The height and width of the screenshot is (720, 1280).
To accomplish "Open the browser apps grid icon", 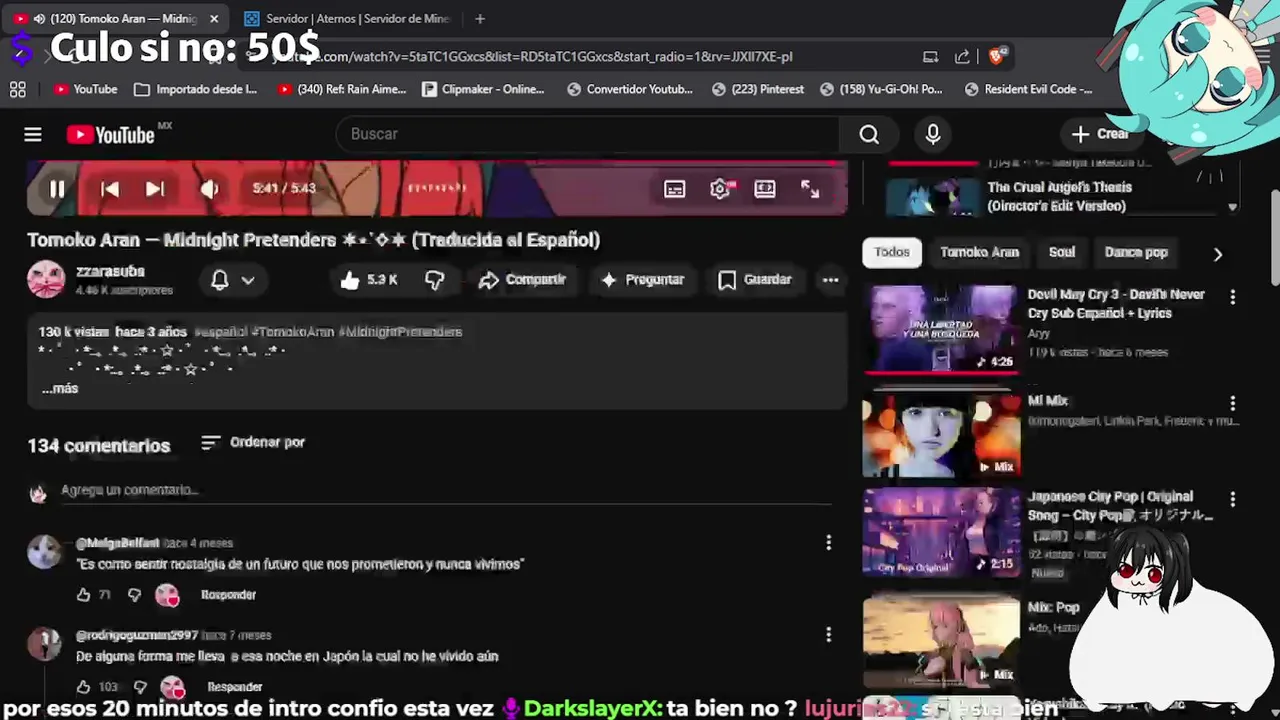I will [x=18, y=89].
